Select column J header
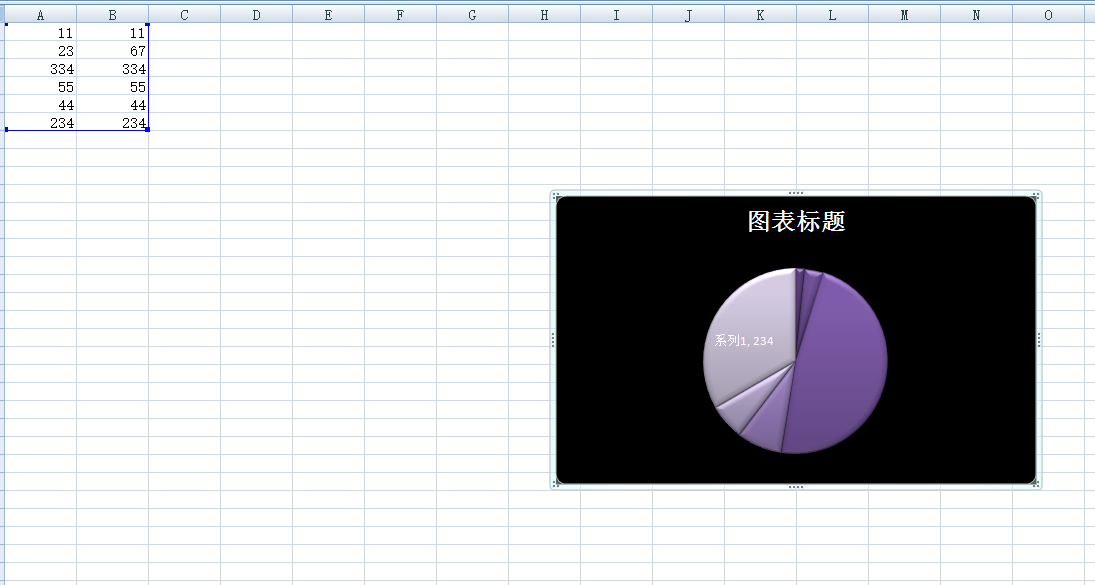This screenshot has height=585, width=1095. pyautogui.click(x=689, y=15)
